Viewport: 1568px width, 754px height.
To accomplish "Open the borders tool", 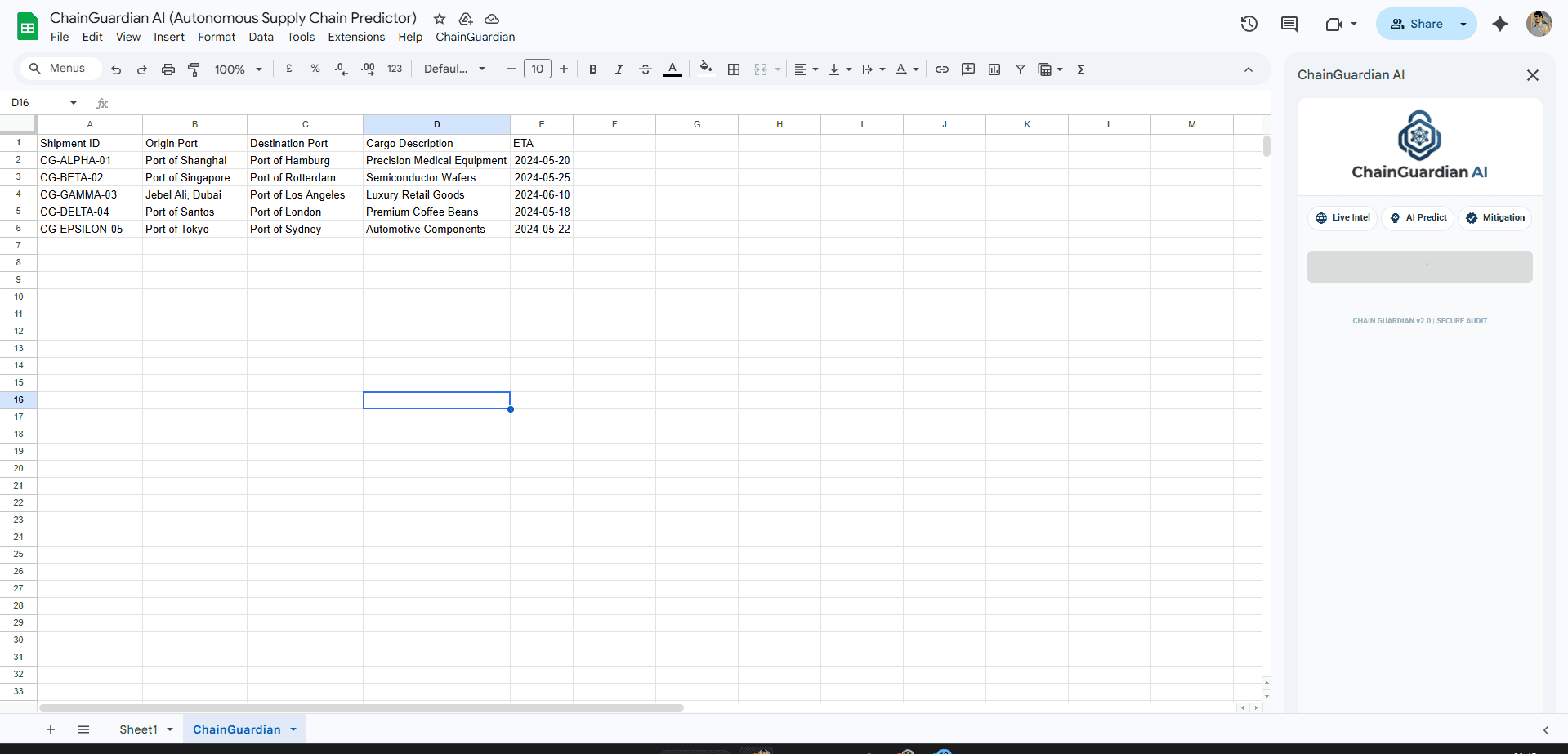I will coord(734,69).
